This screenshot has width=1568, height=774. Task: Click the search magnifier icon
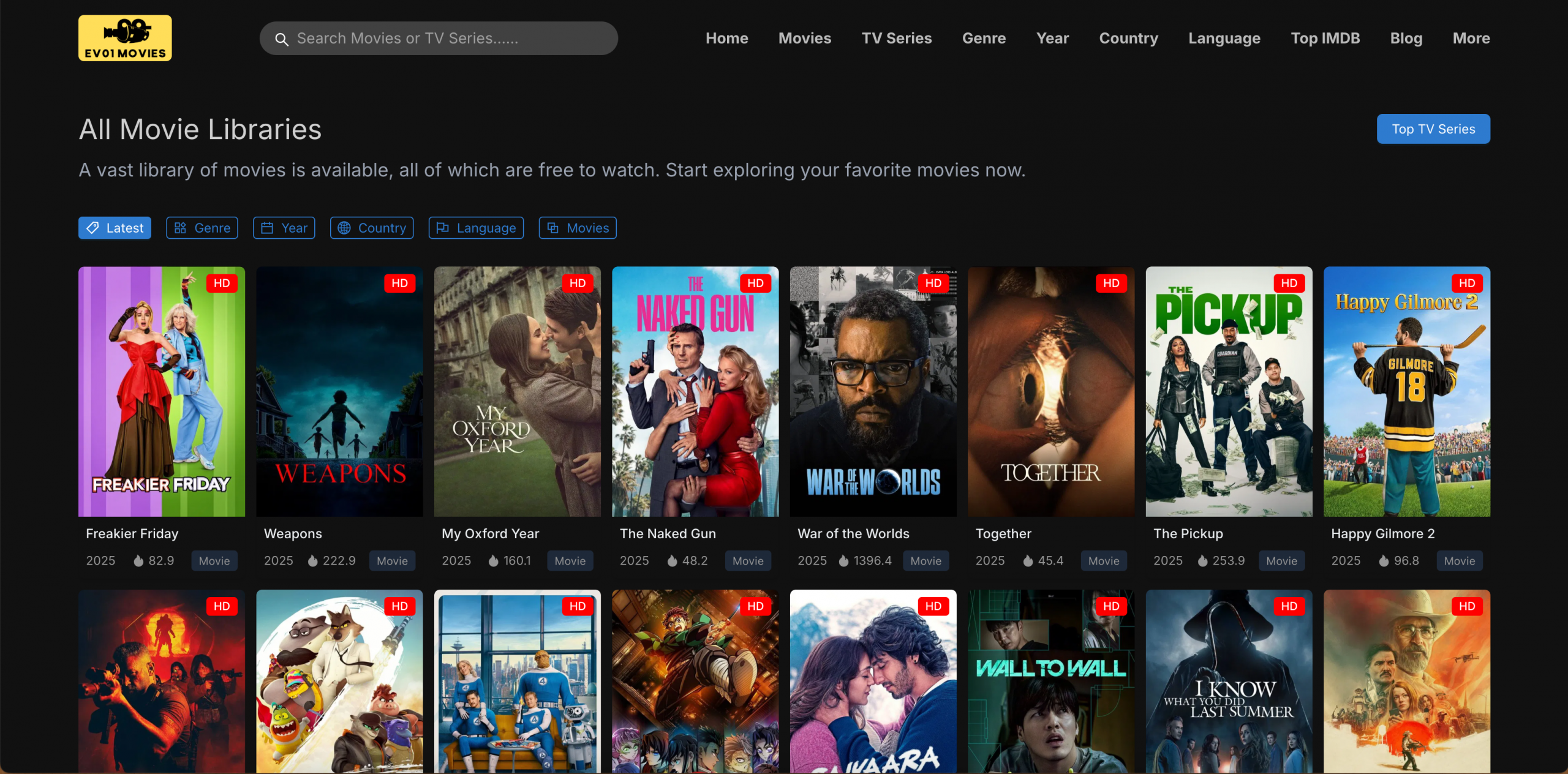point(281,39)
